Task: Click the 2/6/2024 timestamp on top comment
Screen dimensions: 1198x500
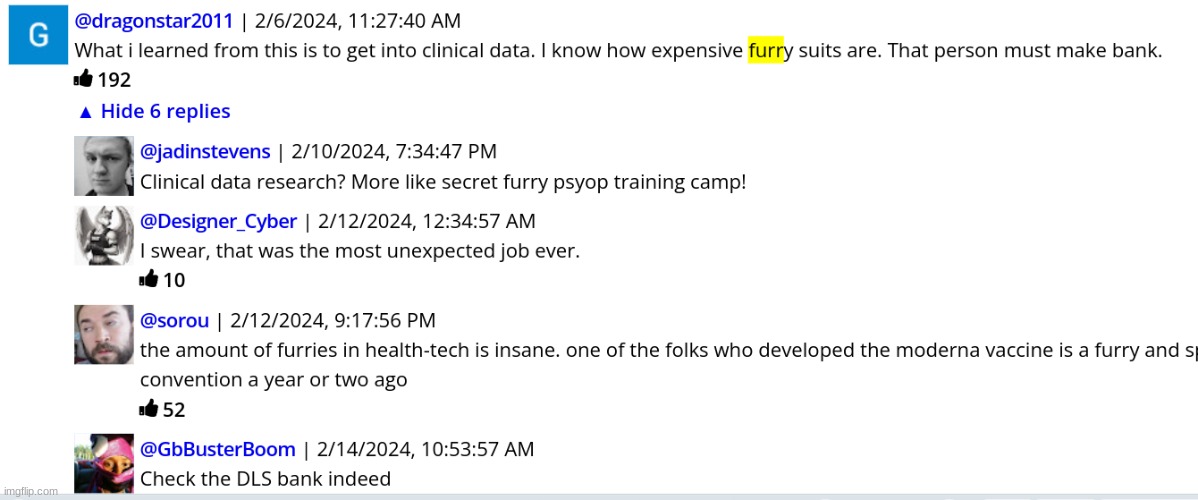Action: [356, 21]
